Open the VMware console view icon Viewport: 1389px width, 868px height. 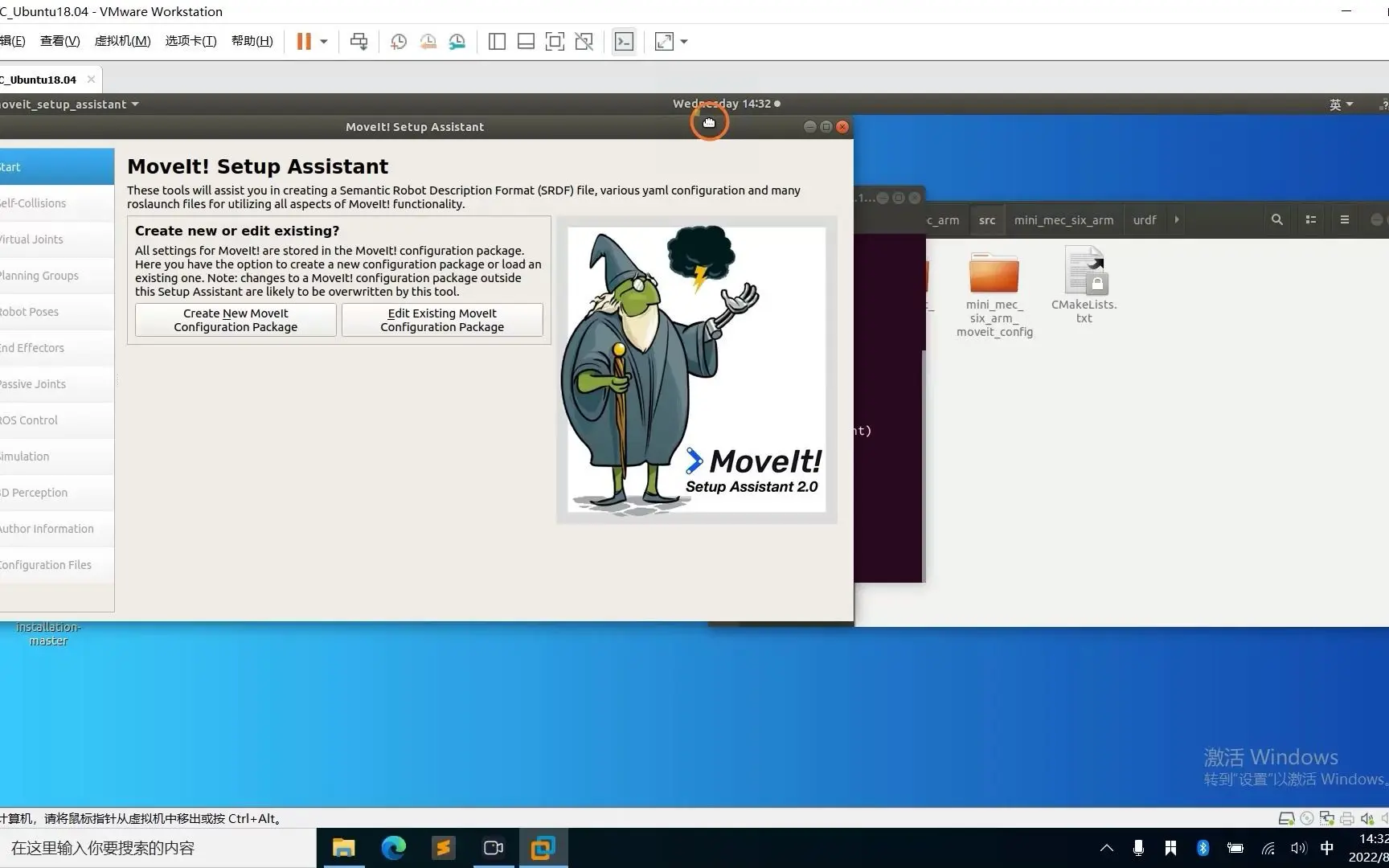point(624,42)
